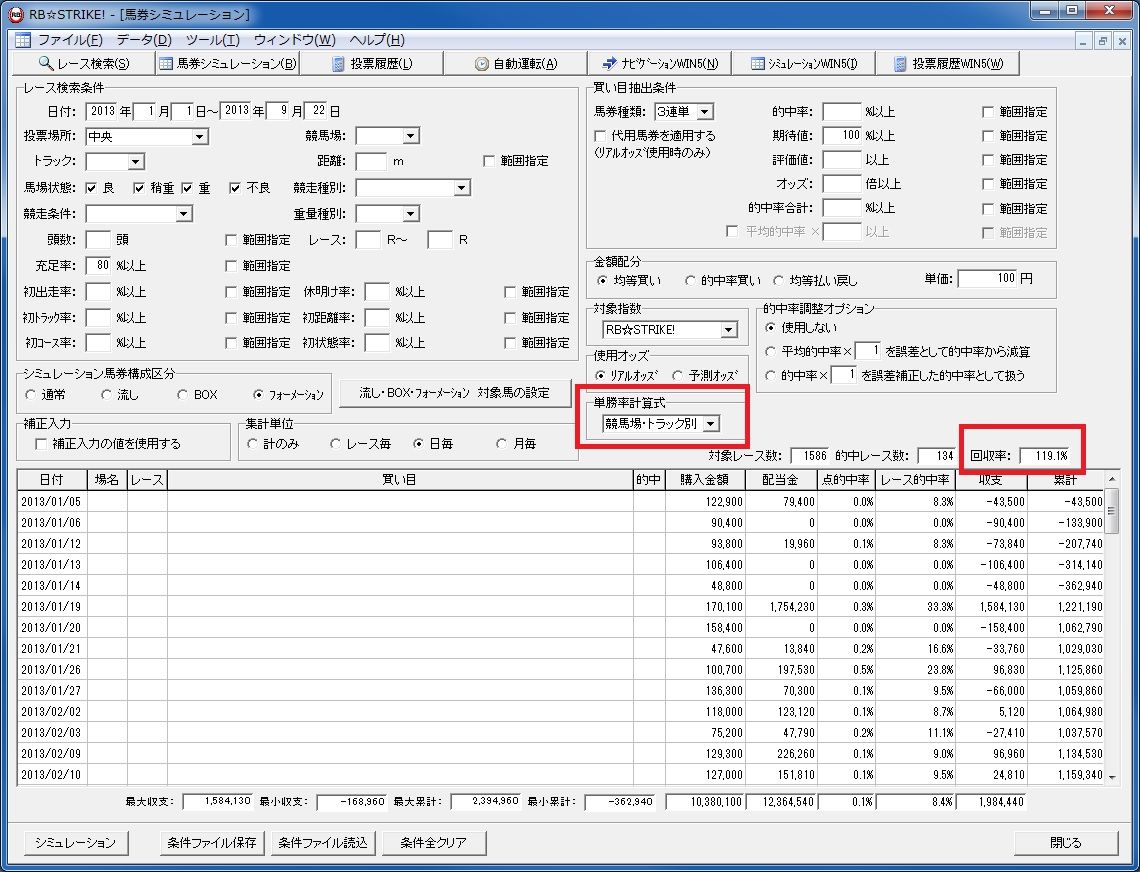Screen dimensions: 1140x872
Task: Toggle the 重 track condition checkbox
Action: coord(187,188)
